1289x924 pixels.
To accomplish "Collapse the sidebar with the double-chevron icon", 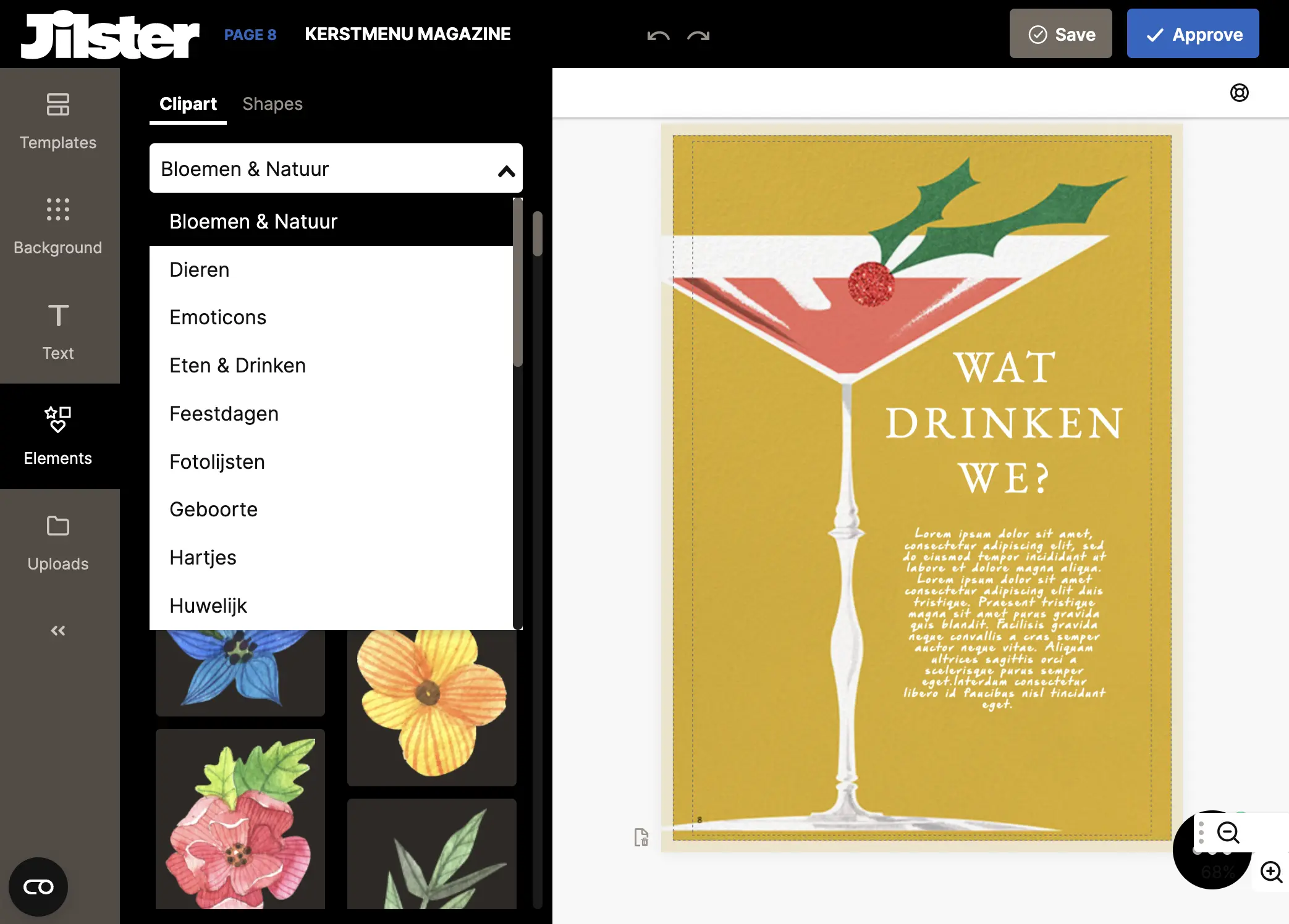I will pyautogui.click(x=58, y=631).
